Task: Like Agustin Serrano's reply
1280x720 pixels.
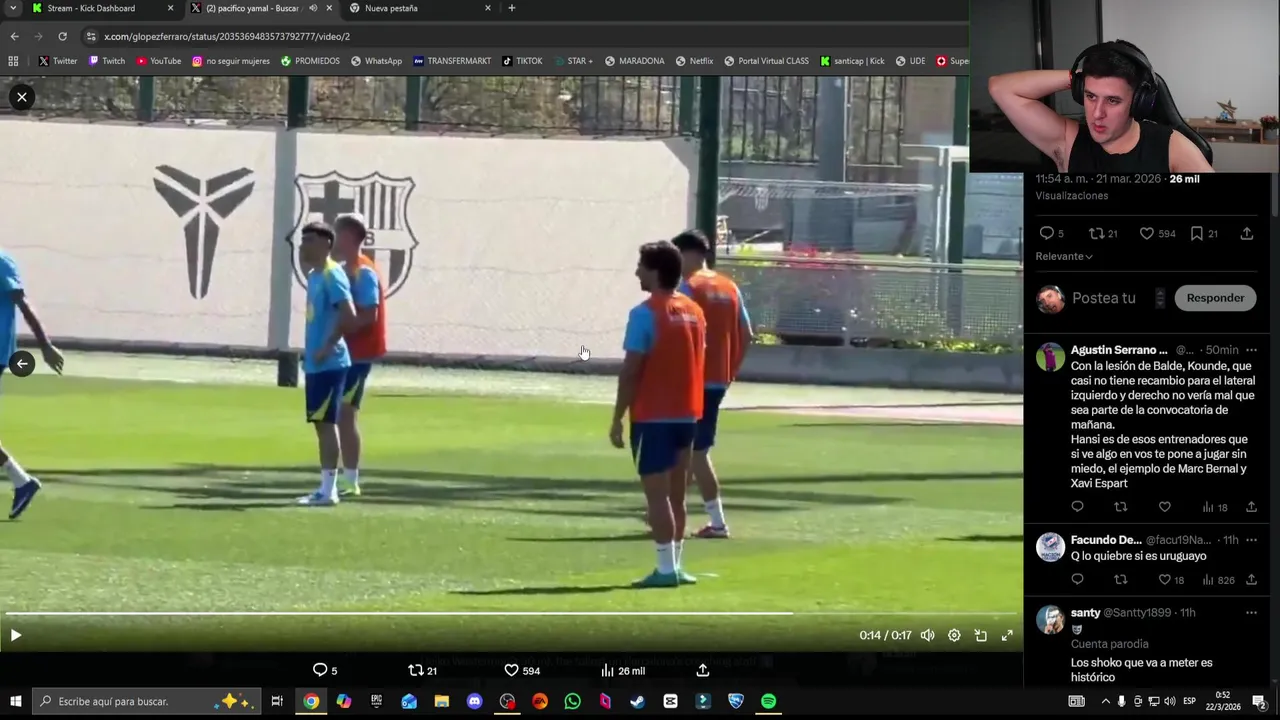Action: (x=1164, y=507)
